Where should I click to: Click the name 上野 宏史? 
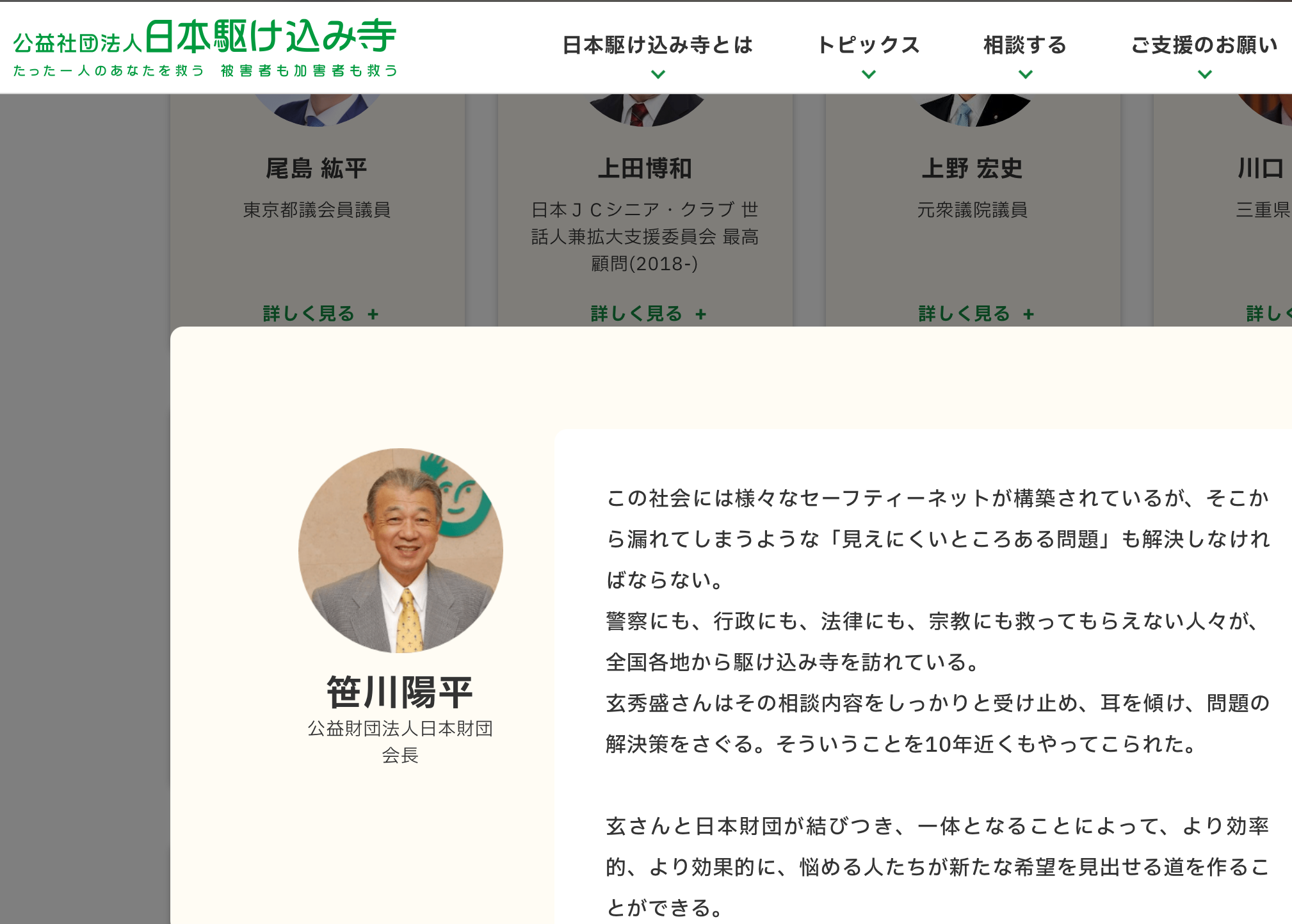pyautogui.click(x=973, y=168)
